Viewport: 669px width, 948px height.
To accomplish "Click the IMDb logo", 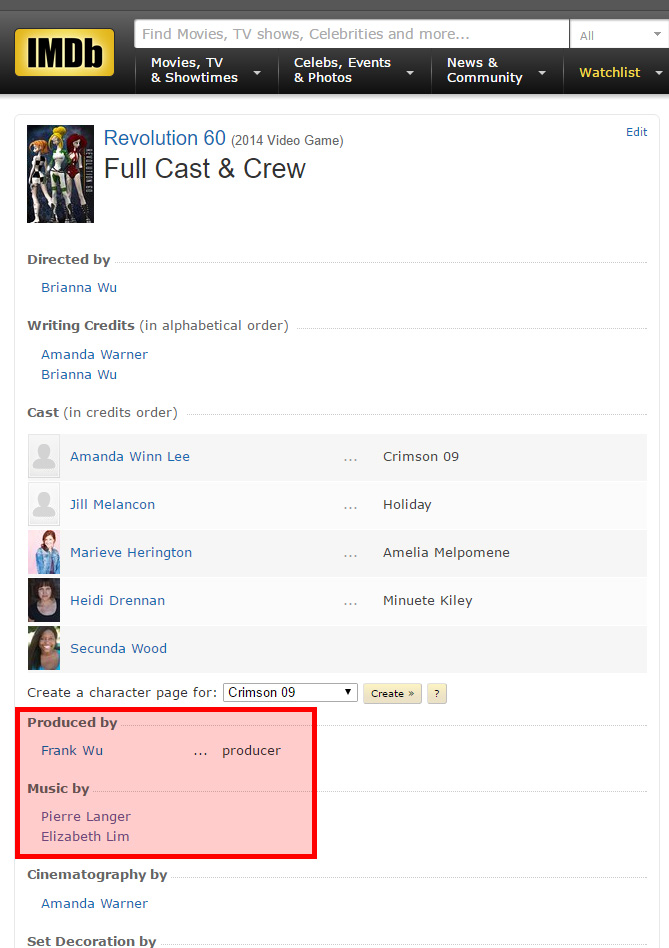I will 65,52.
